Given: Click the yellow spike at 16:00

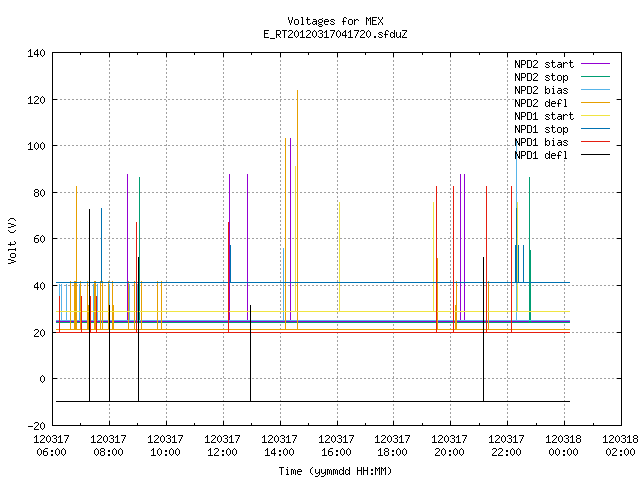Looking at the screenshot, I should coord(339,257).
